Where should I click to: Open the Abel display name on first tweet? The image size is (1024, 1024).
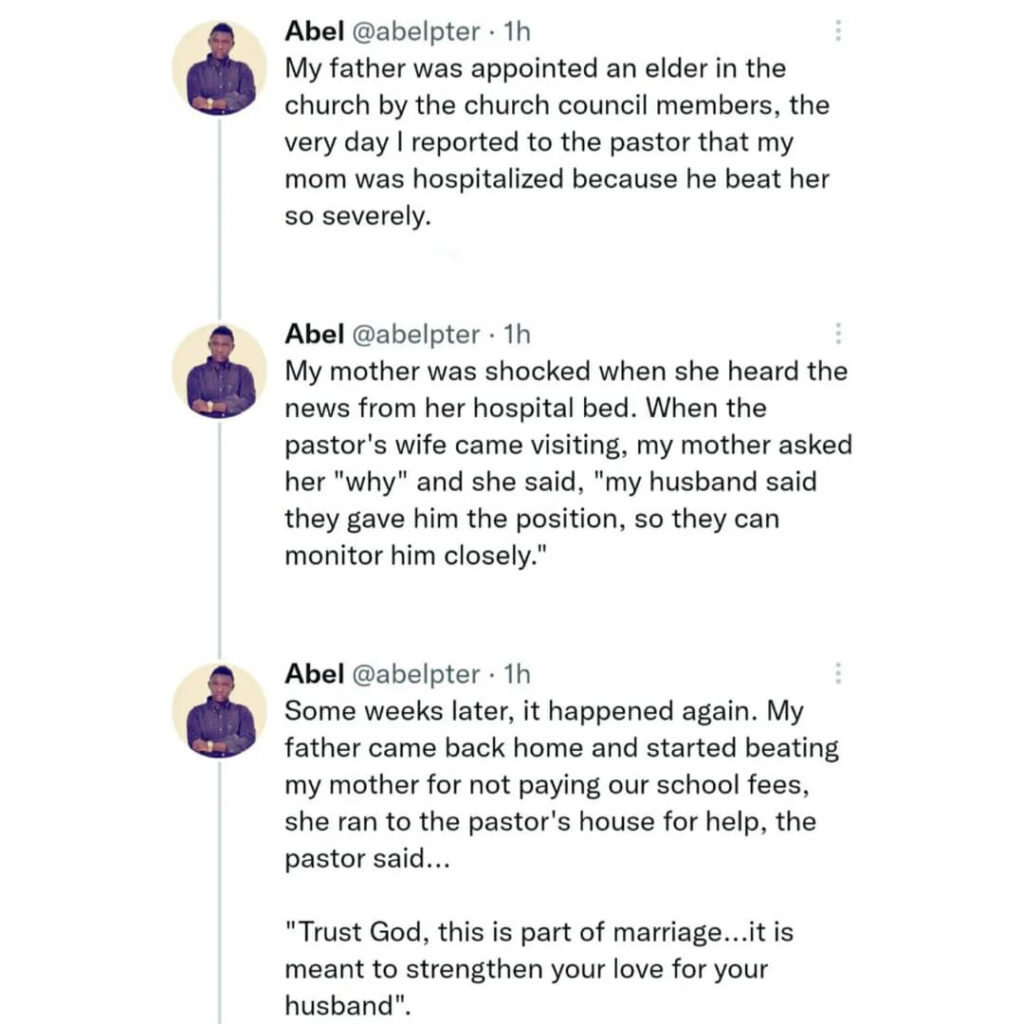314,31
